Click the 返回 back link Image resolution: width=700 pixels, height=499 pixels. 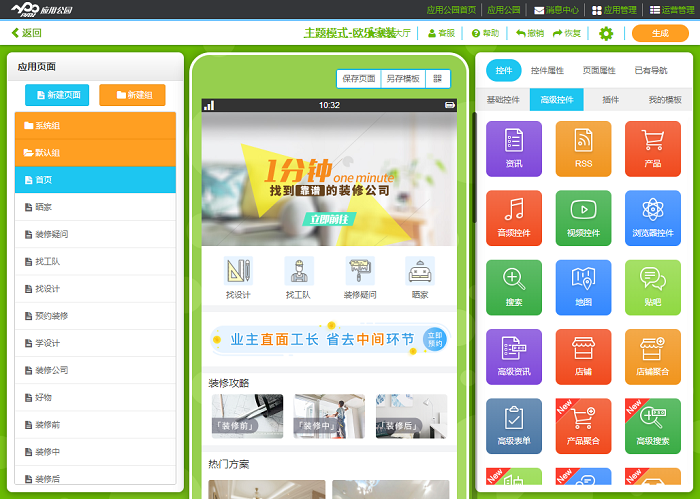click(x=26, y=33)
